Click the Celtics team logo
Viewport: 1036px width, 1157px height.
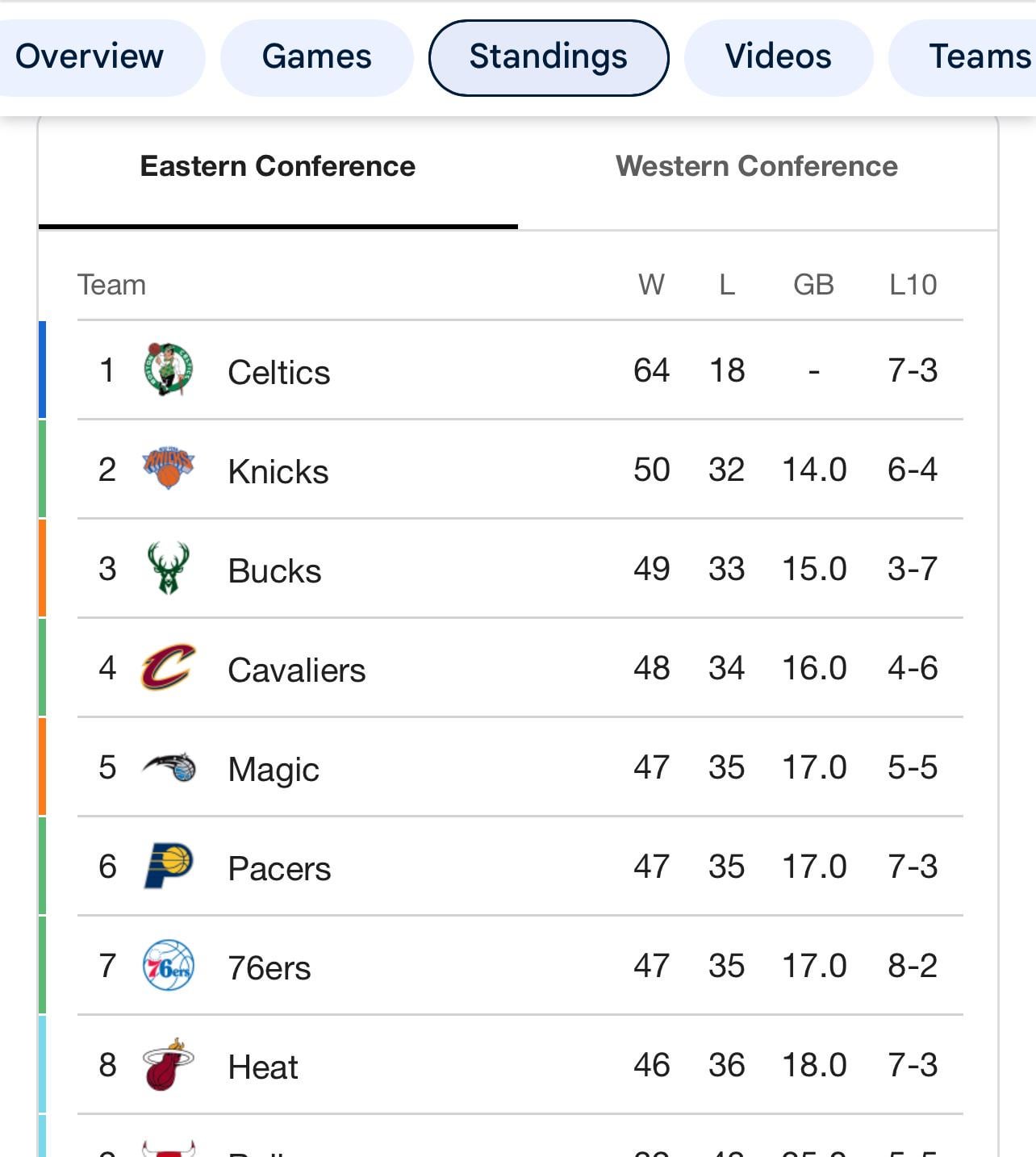[x=168, y=370]
